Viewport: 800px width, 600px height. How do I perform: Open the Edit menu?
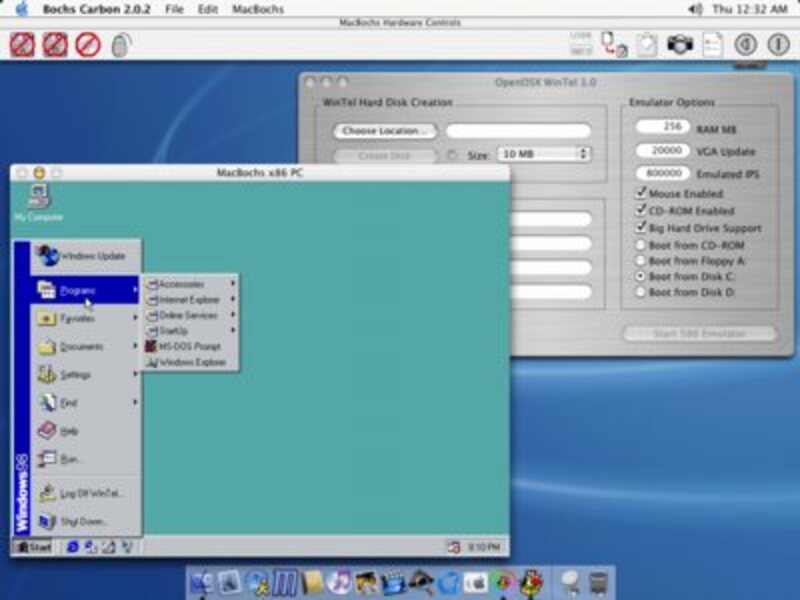(x=208, y=9)
